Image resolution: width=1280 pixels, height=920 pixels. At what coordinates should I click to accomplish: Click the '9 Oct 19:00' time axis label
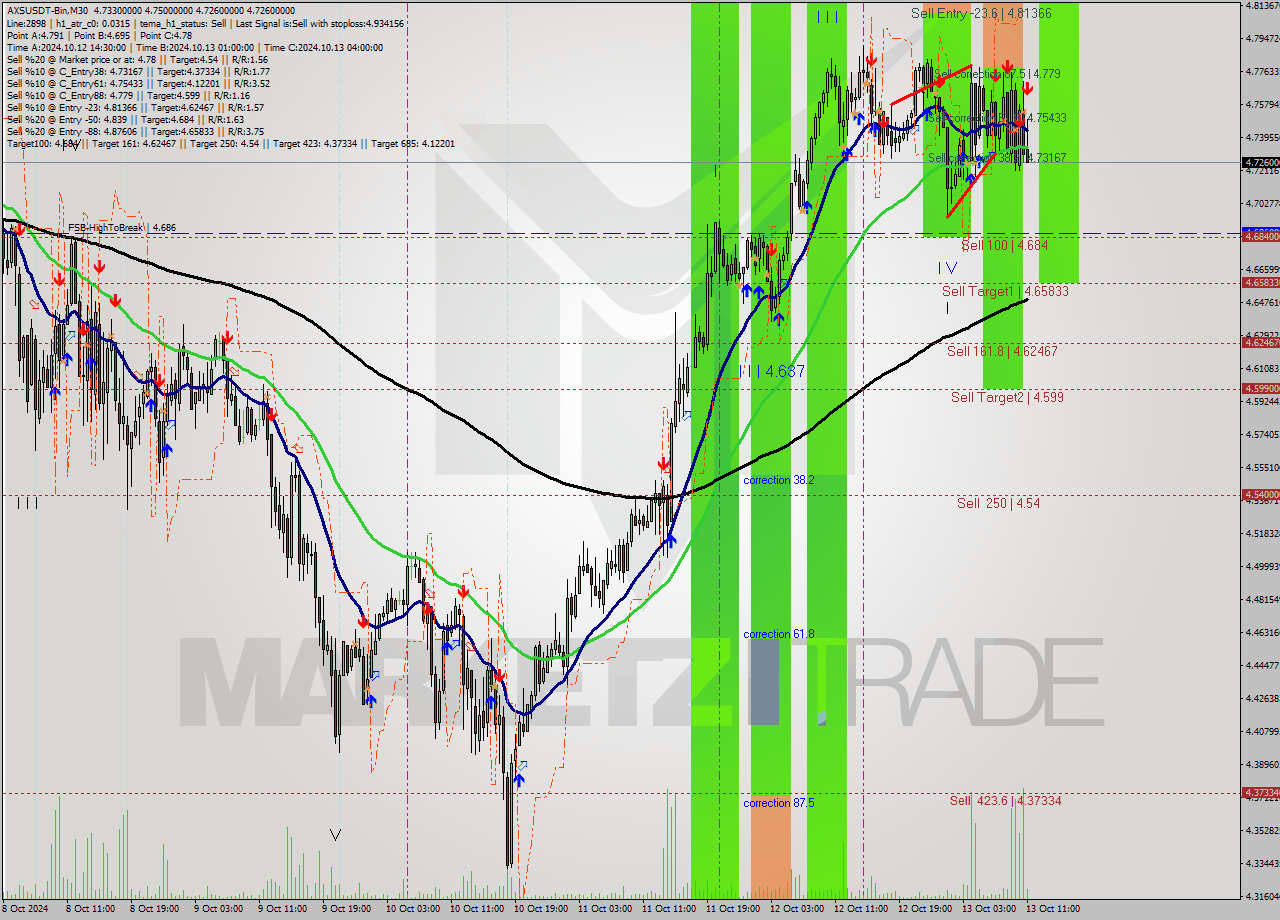345,910
